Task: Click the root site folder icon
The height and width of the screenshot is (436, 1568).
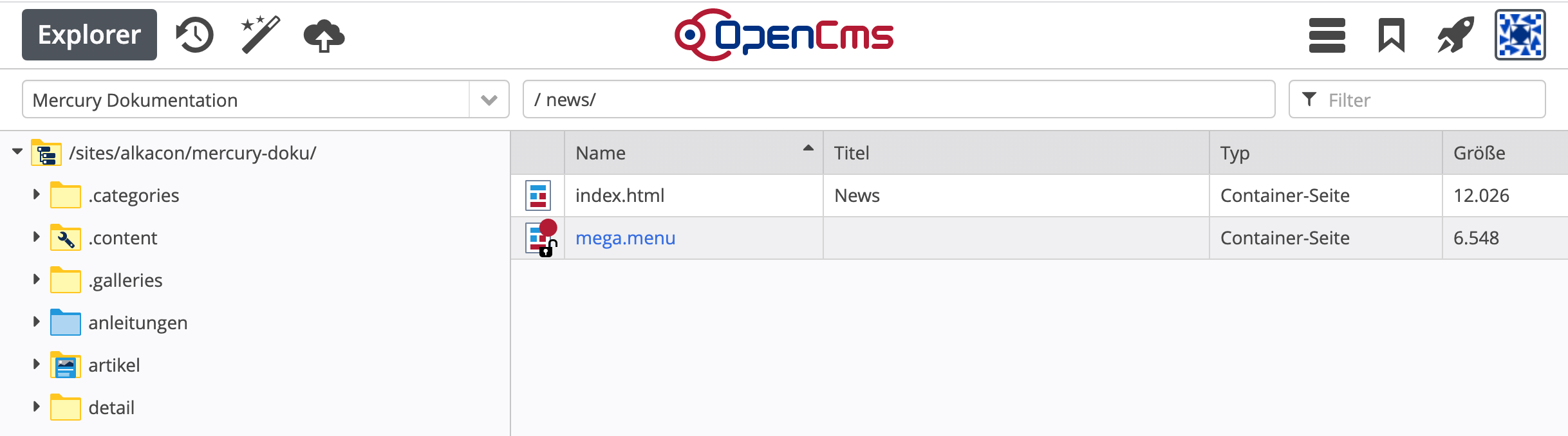Action: click(46, 153)
